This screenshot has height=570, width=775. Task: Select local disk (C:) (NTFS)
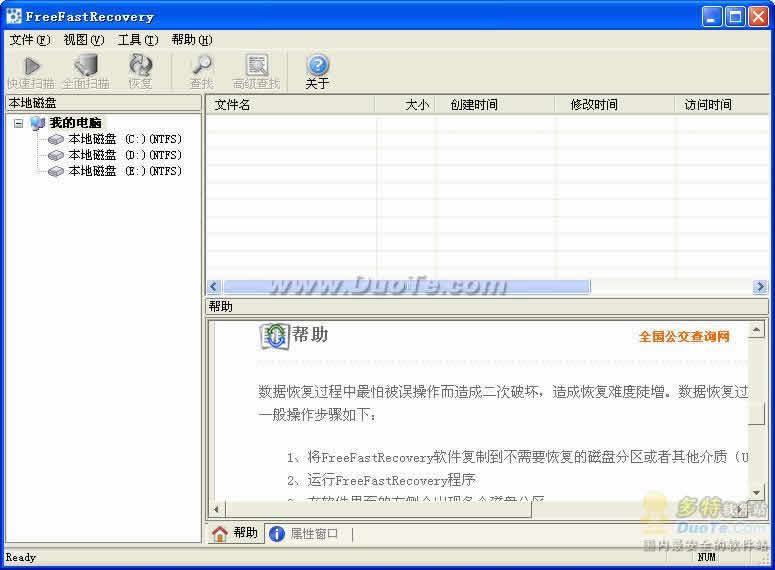coord(125,139)
